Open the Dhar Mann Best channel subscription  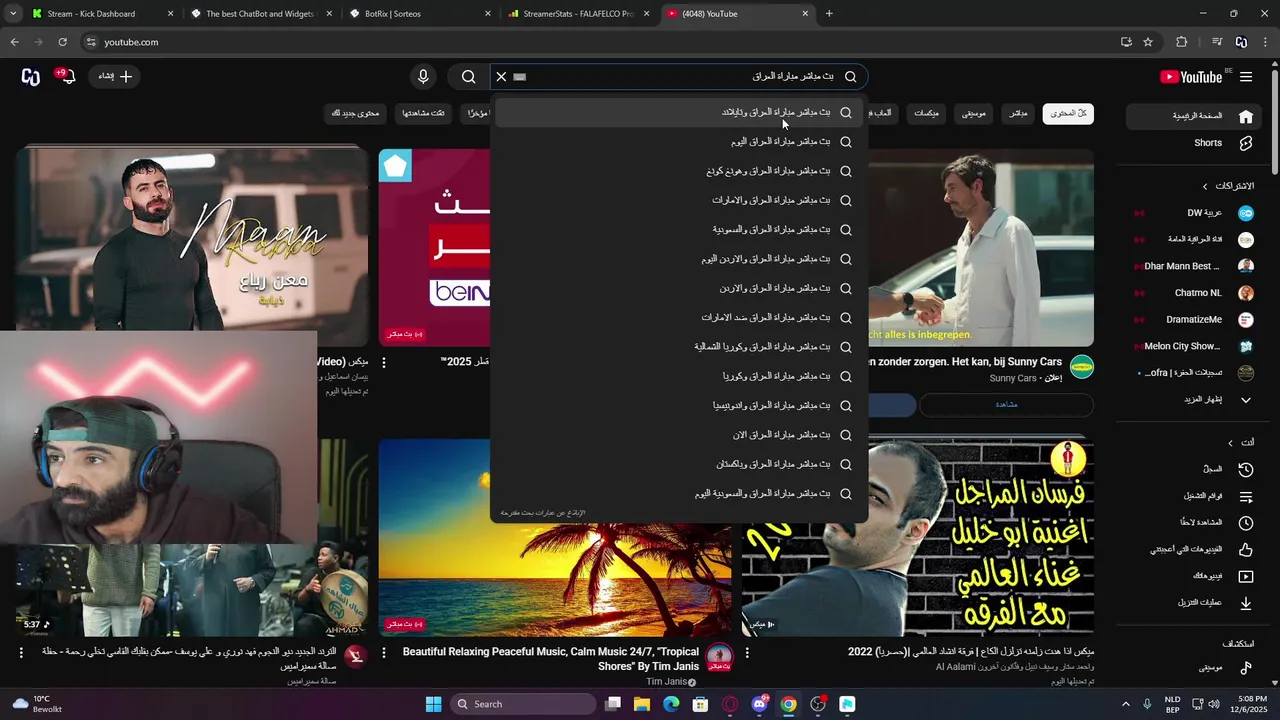coord(1195,266)
